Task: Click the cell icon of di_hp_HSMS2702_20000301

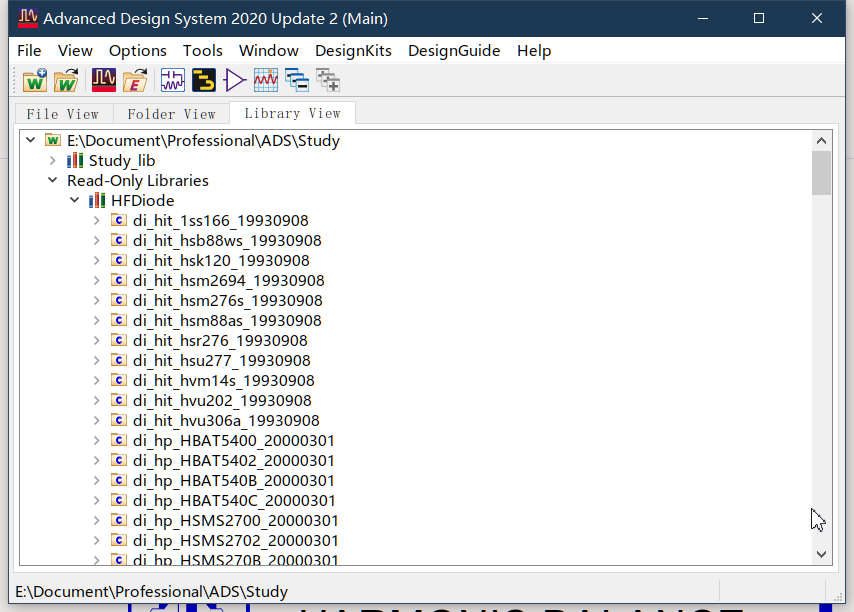Action: 119,540
